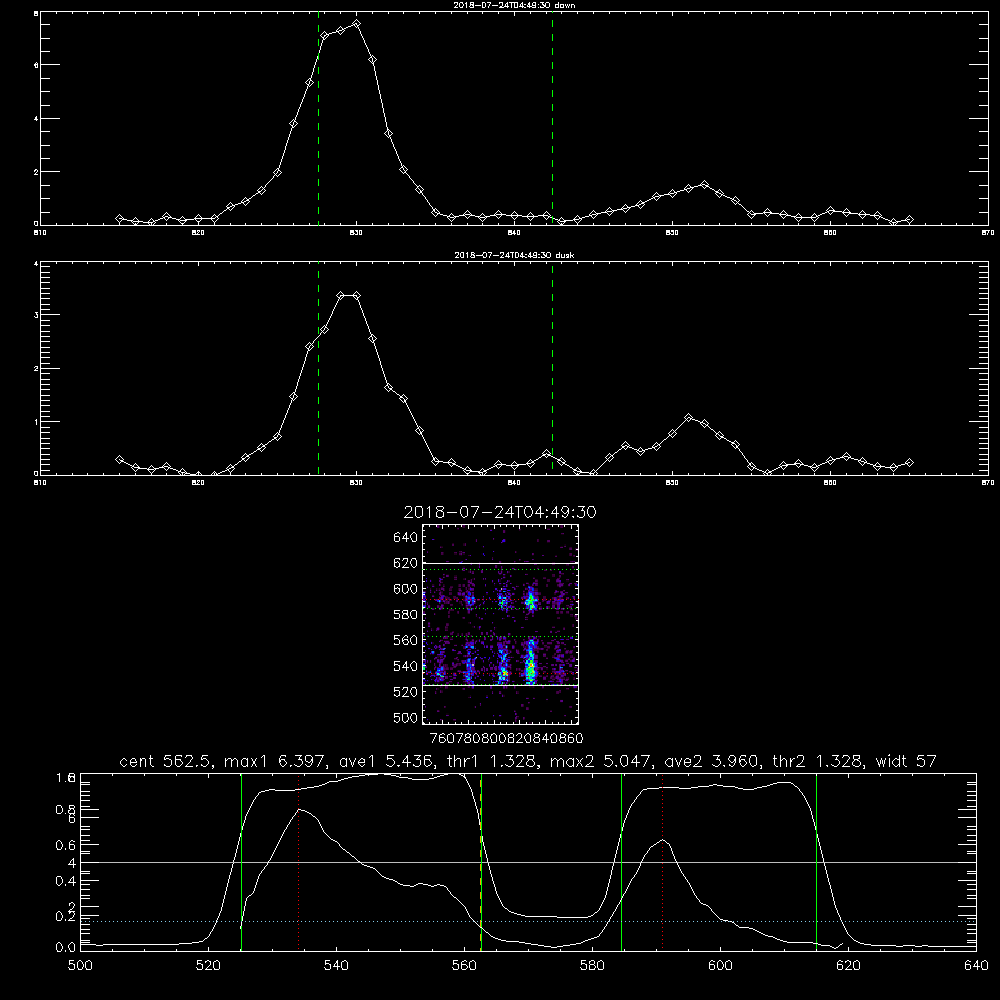This screenshot has width=1000, height=1000.
Task: Click the spectral image x-axis label string 760780800820840860
Action: [506, 739]
